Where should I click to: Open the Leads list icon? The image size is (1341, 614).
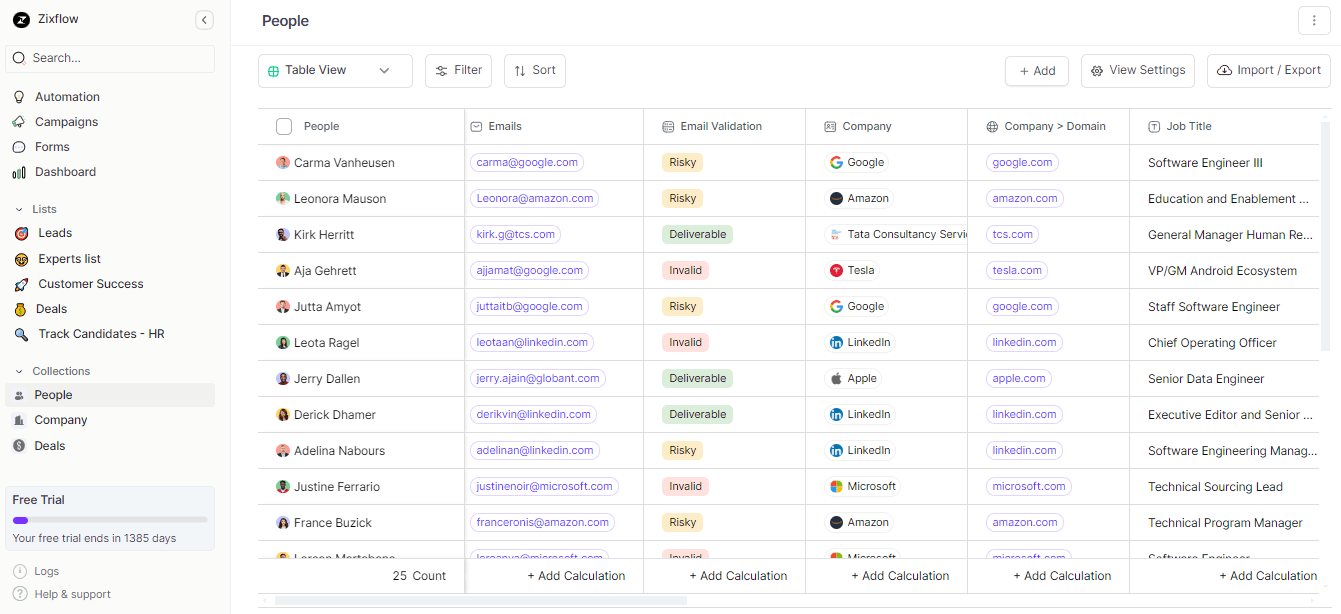tap(22, 232)
